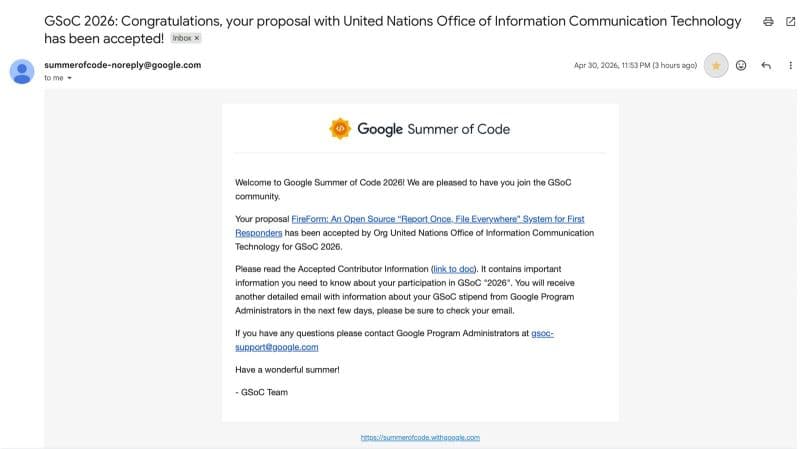Click the gsoc-support@google.com email link
This screenshot has width=800, height=449.
pos(394,340)
